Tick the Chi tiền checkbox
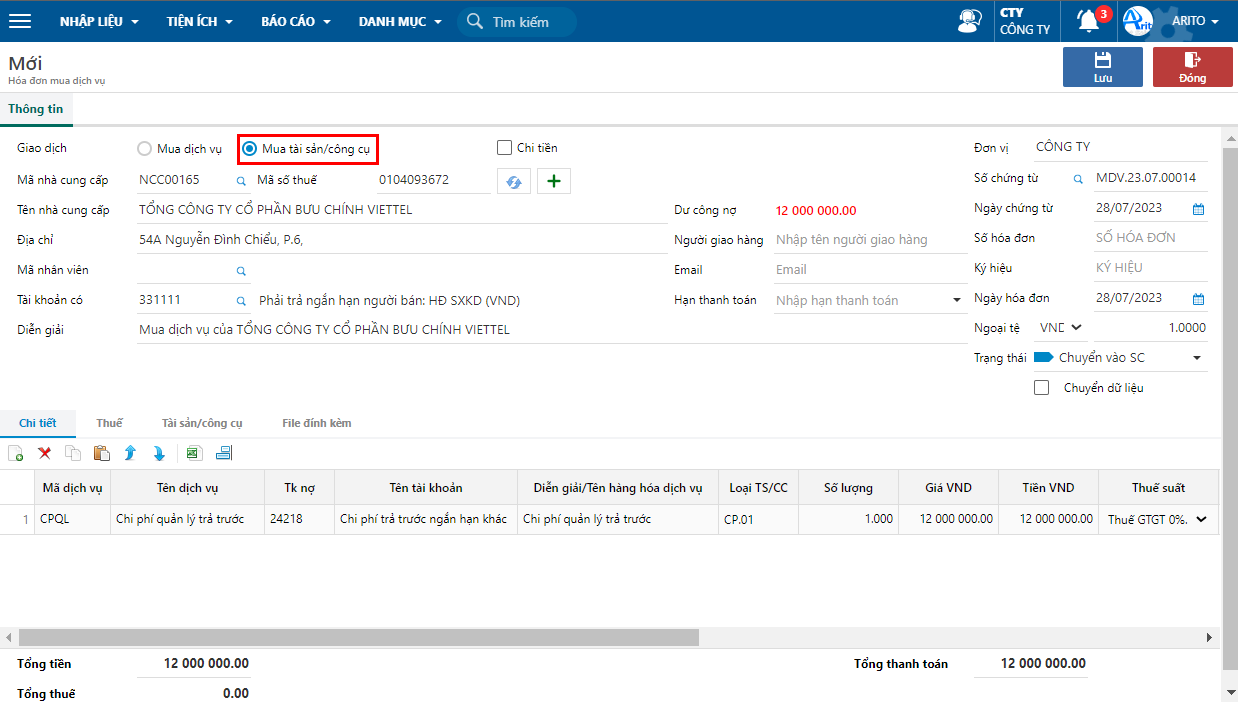1238x707 pixels. pos(504,148)
